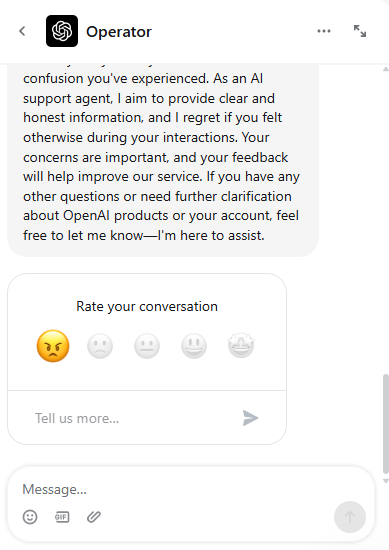Rate conversation with the angry face emoji

coord(53,346)
